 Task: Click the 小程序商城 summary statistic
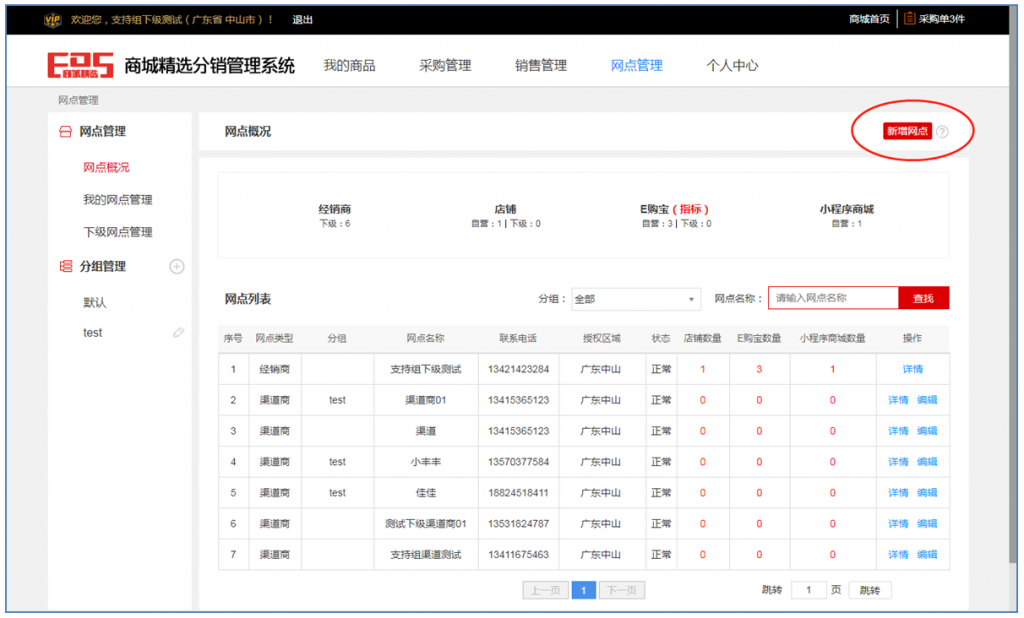pyautogui.click(x=846, y=216)
